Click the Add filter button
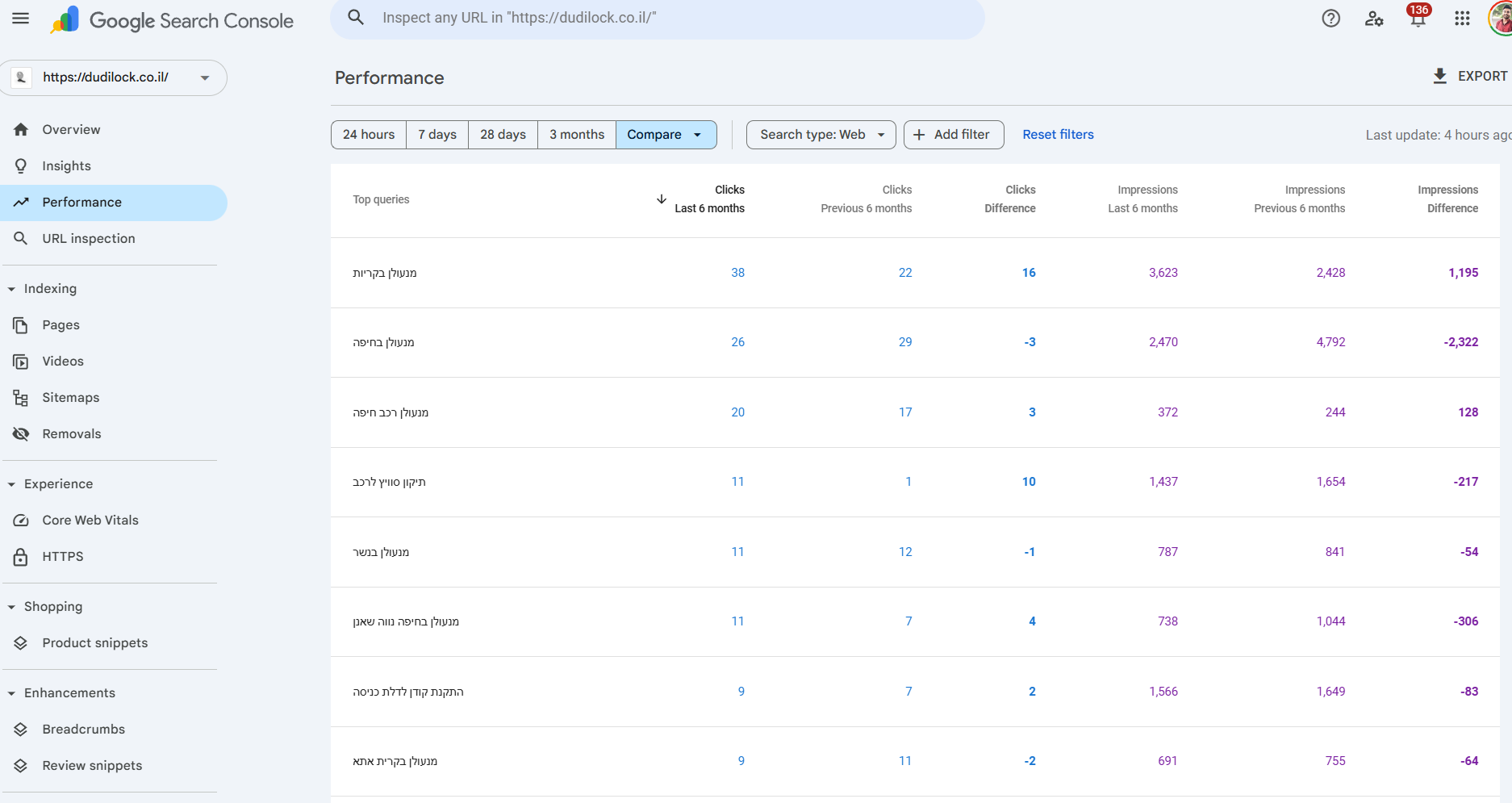This screenshot has height=803, width=1512. (x=953, y=135)
